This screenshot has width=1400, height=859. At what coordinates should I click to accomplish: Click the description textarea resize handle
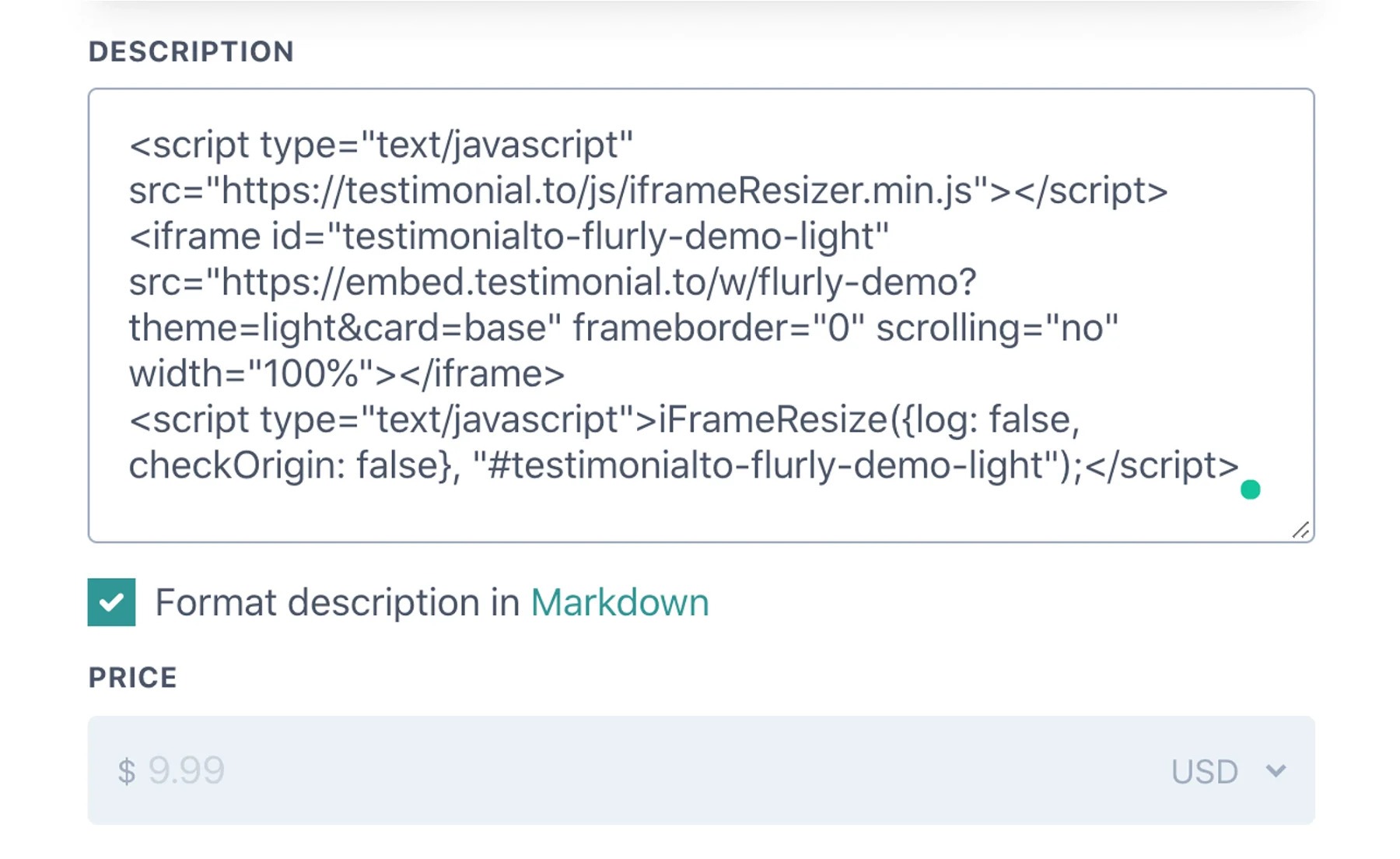[x=1301, y=530]
